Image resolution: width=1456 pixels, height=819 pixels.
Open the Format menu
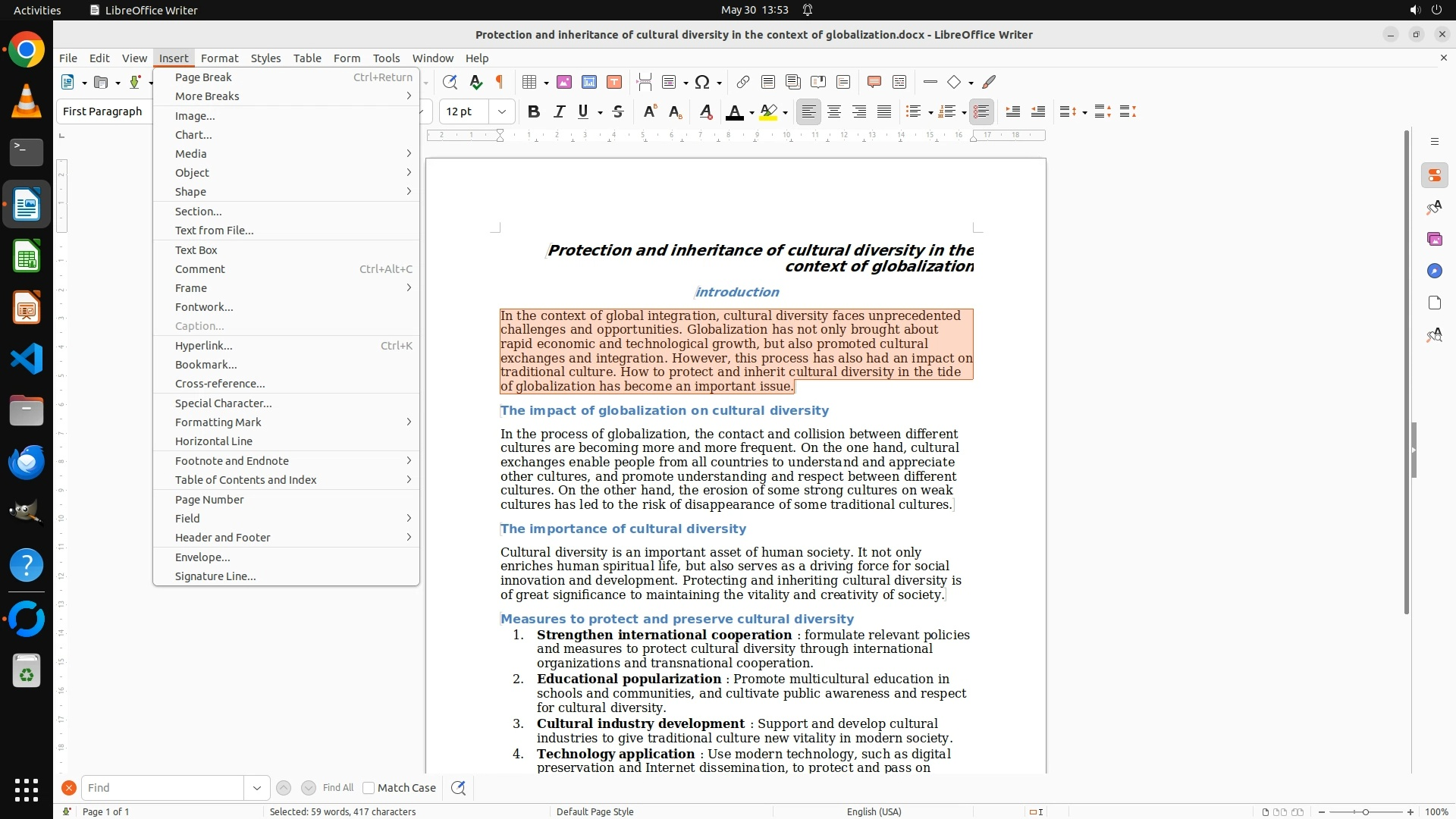click(219, 58)
